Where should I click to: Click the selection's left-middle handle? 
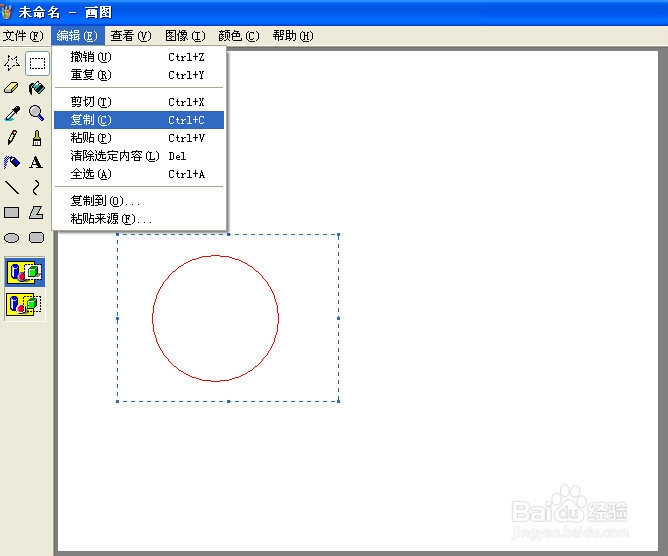coord(118,318)
